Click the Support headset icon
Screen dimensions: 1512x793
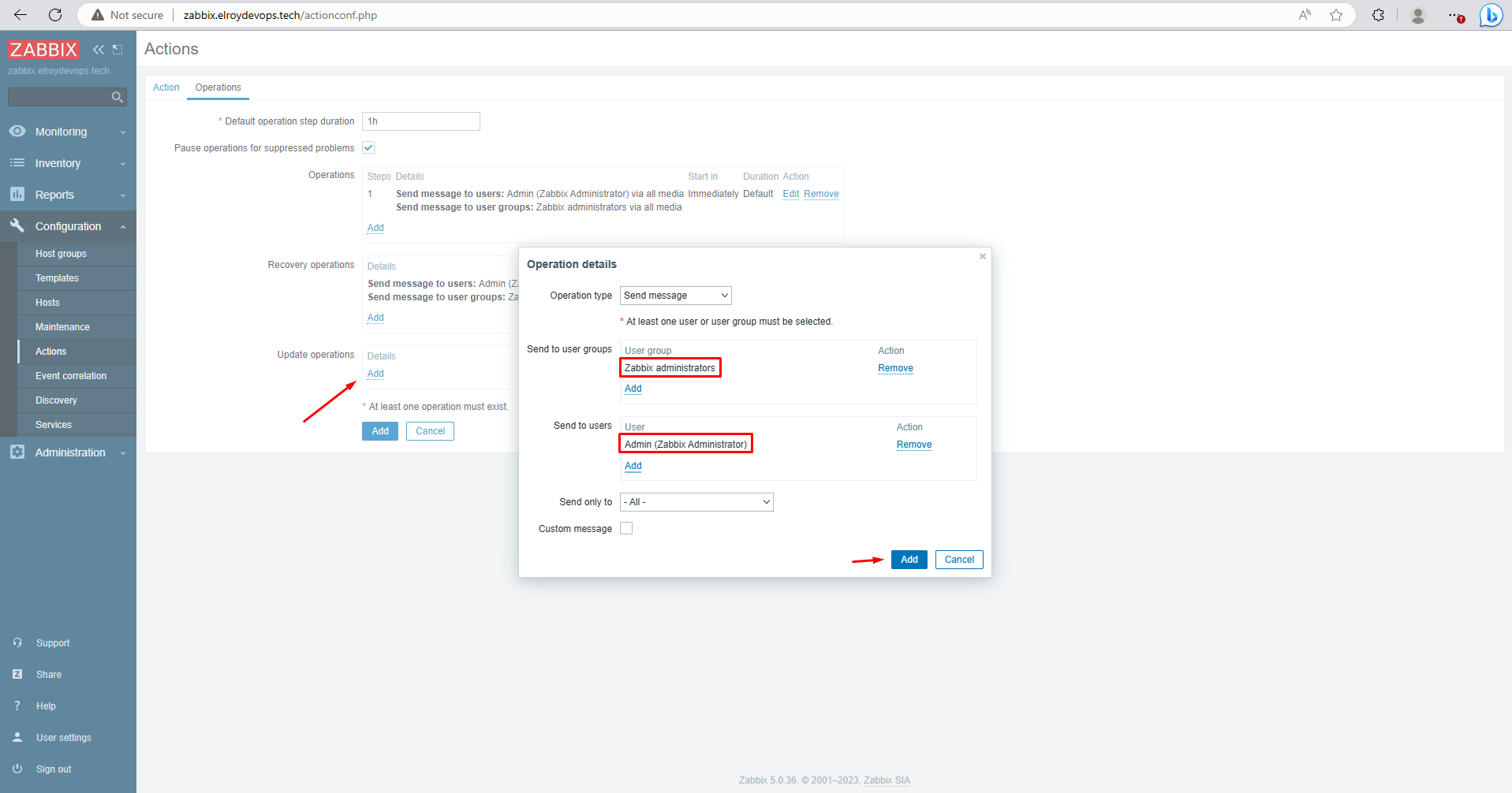click(17, 642)
